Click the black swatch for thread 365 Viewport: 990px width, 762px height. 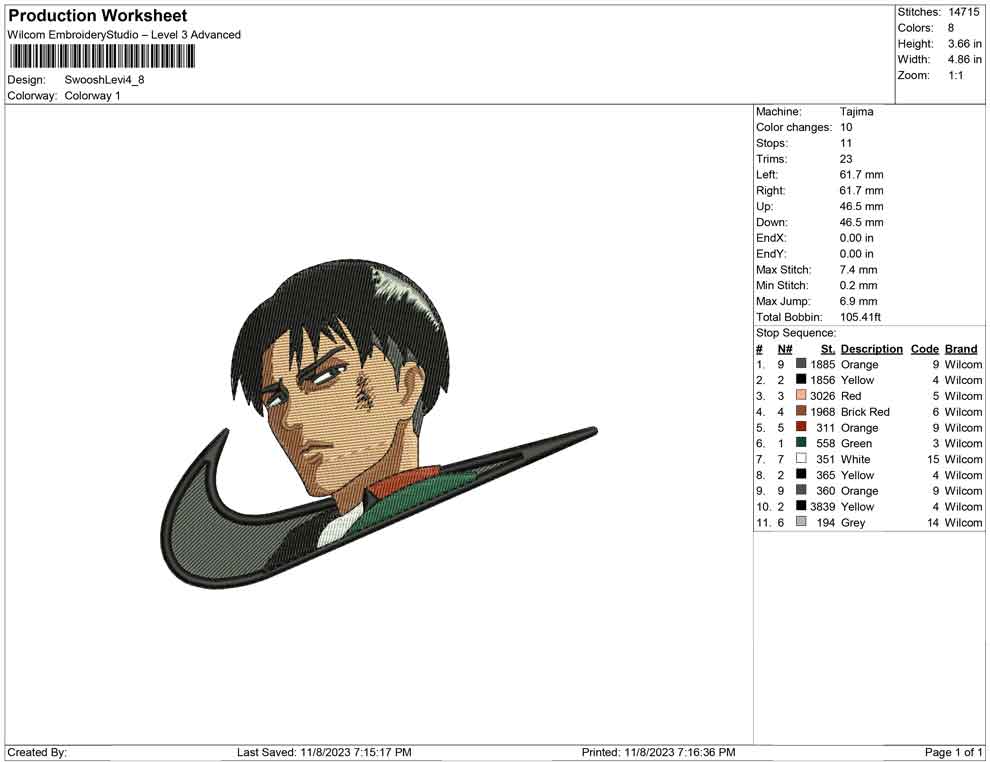[801, 474]
